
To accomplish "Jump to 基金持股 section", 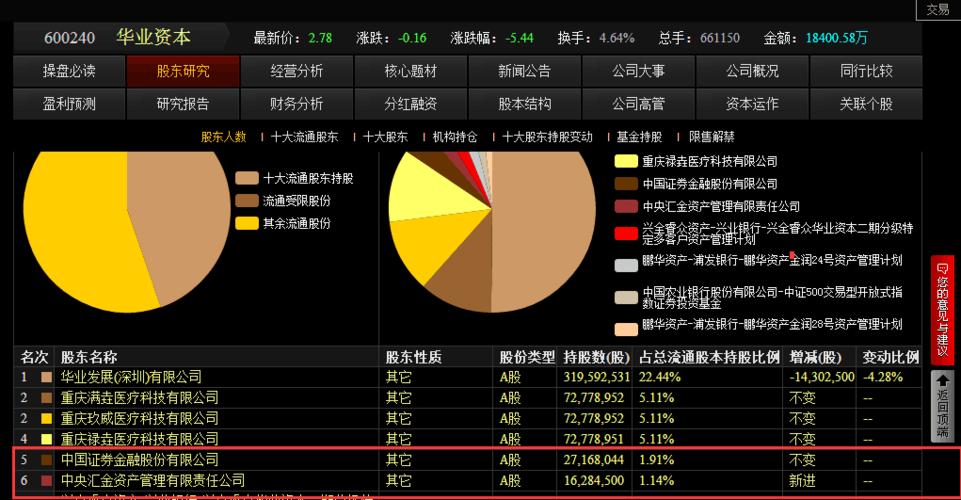I will tap(639, 137).
